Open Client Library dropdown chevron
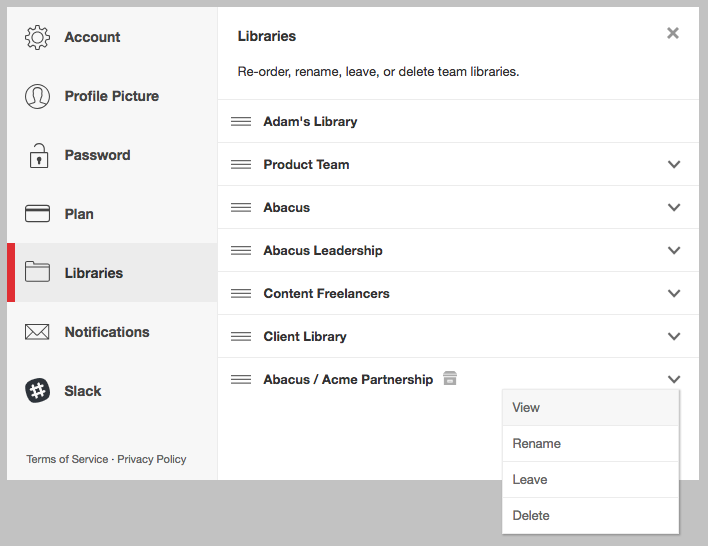Viewport: 708px width, 546px height. (674, 336)
